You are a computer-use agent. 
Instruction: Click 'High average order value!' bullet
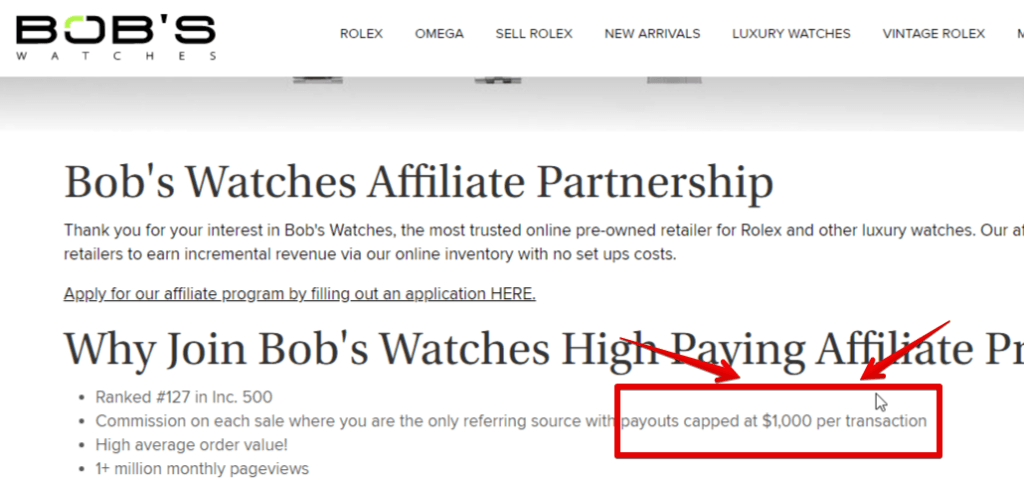click(x=191, y=445)
